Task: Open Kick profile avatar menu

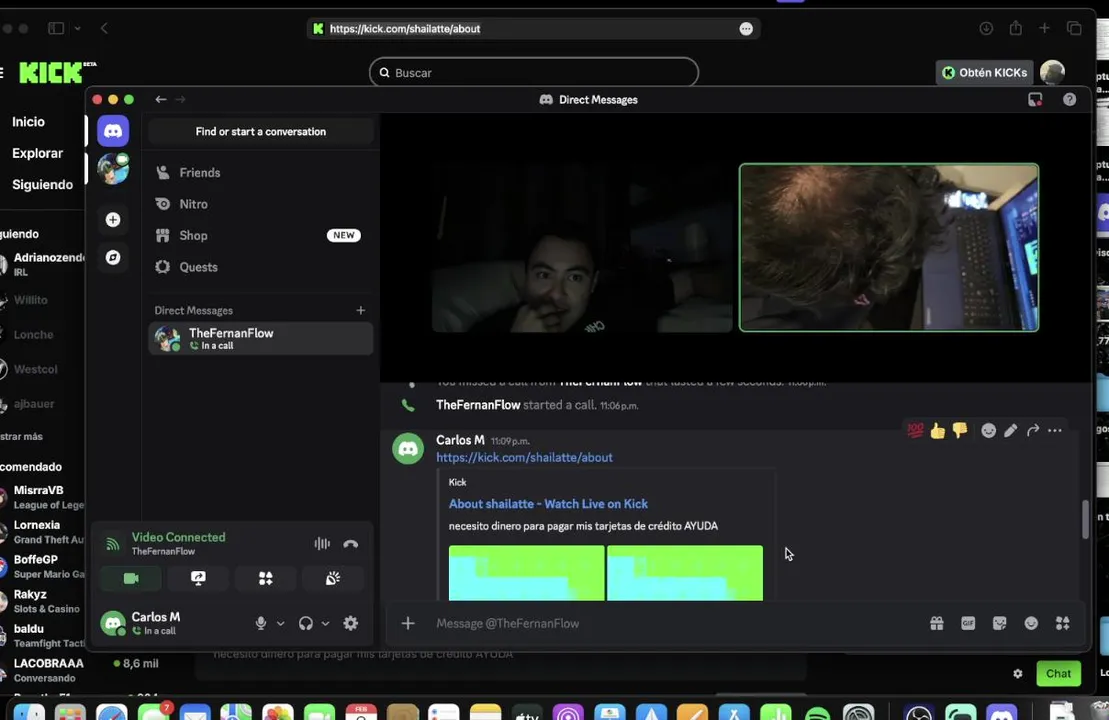Action: [x=1052, y=72]
